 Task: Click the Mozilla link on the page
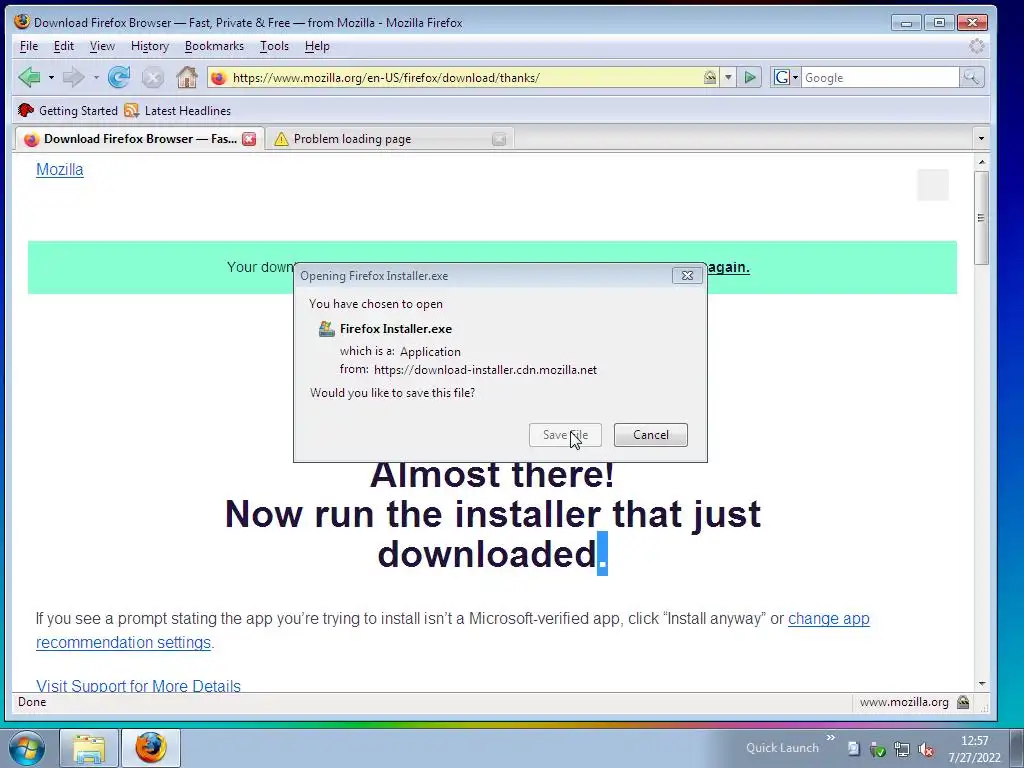click(x=59, y=170)
